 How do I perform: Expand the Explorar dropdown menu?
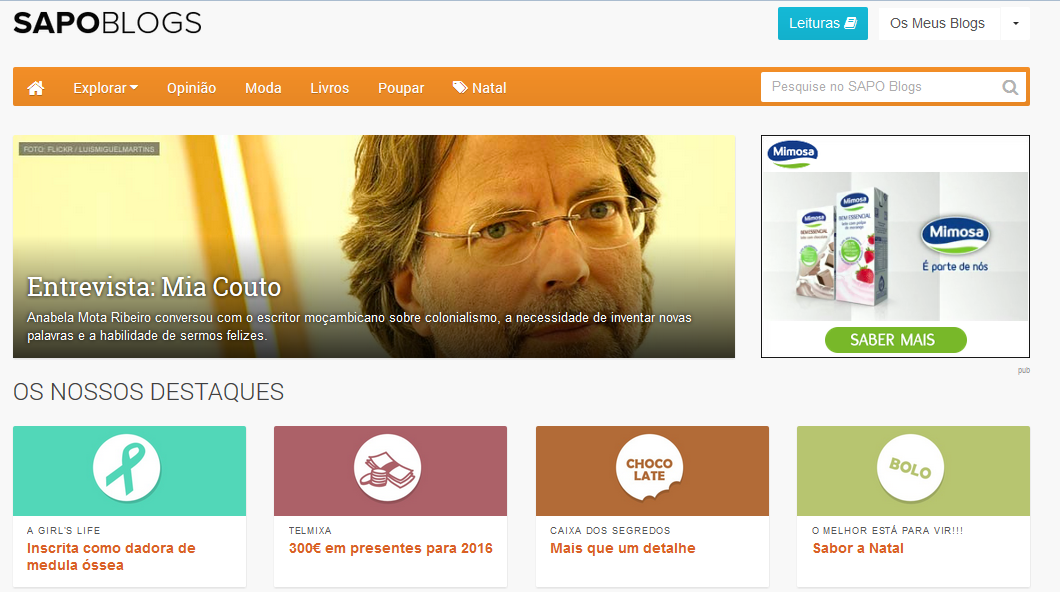click(105, 88)
